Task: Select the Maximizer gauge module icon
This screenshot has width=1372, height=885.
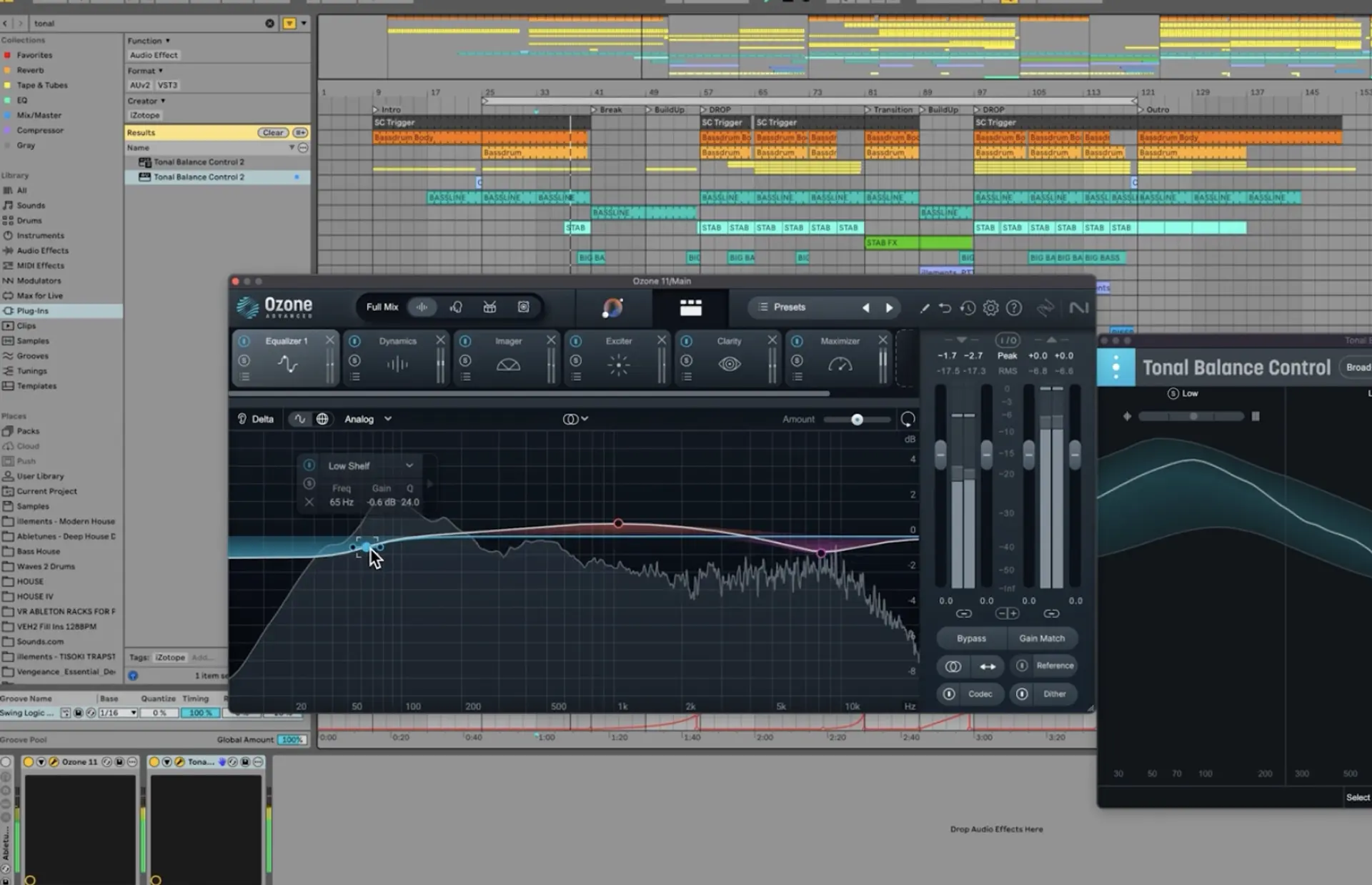Action: pyautogui.click(x=840, y=365)
